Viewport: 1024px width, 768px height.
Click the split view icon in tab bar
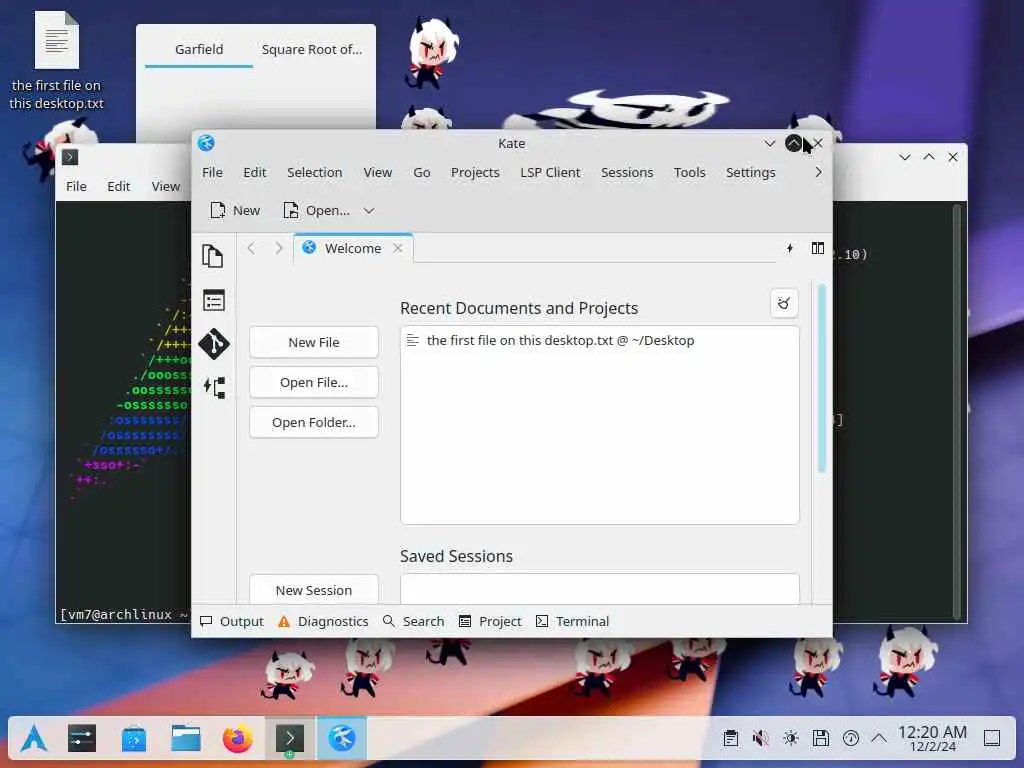pyautogui.click(x=818, y=248)
